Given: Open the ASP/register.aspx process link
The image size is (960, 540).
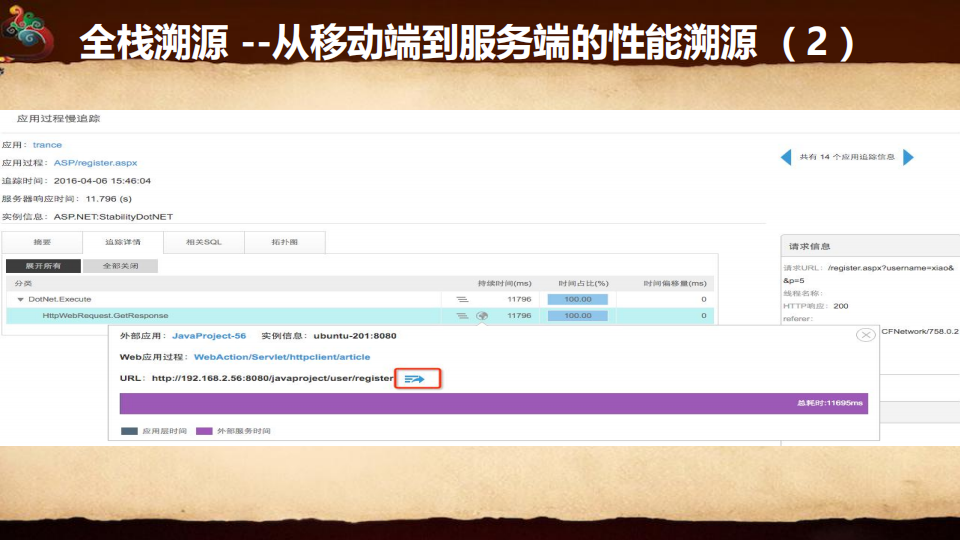Looking at the screenshot, I should click(x=96, y=163).
